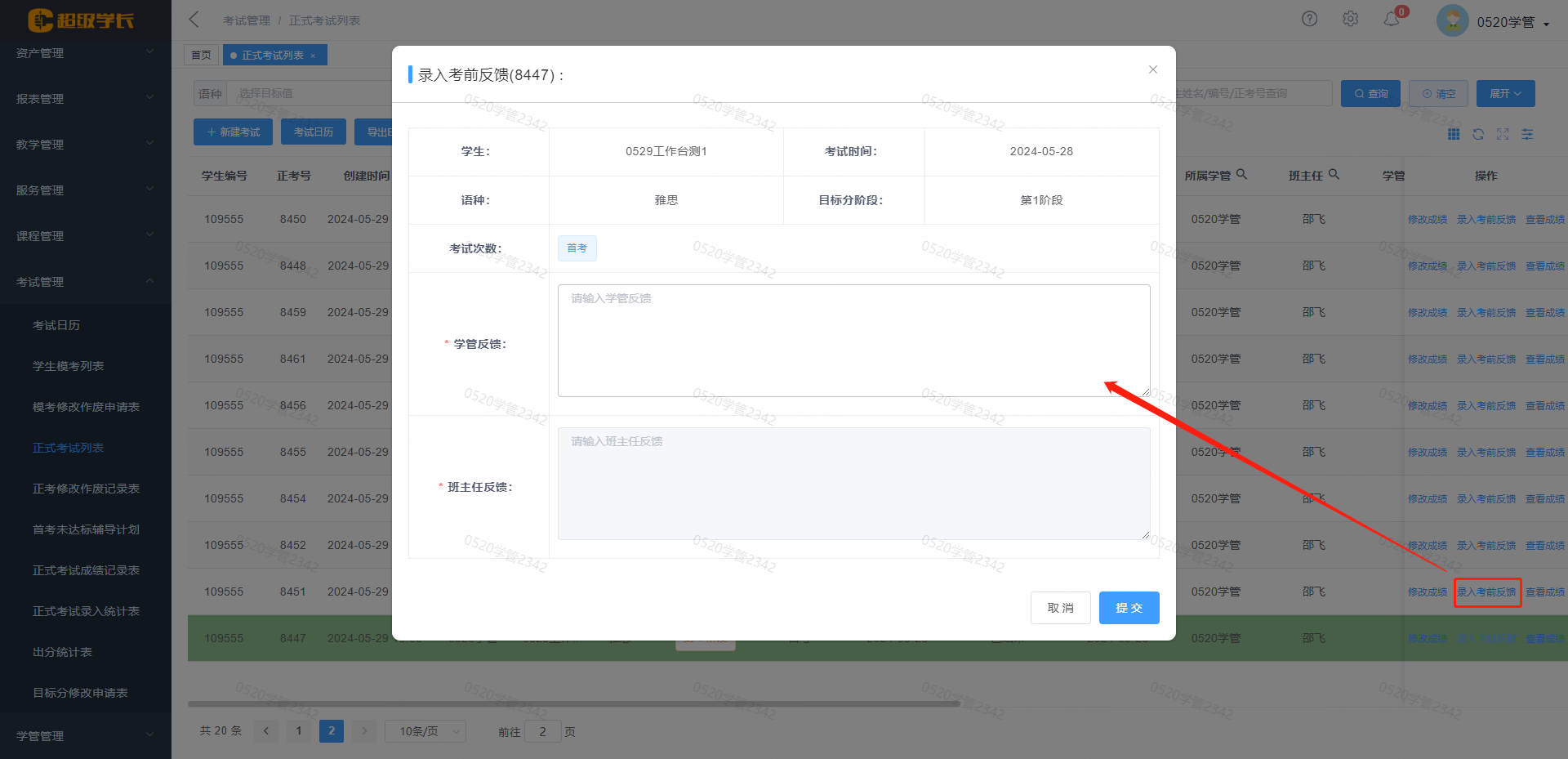Screen dimensions: 1568x759
Task: Open 考试日历 in the sidebar
Action: coord(56,325)
